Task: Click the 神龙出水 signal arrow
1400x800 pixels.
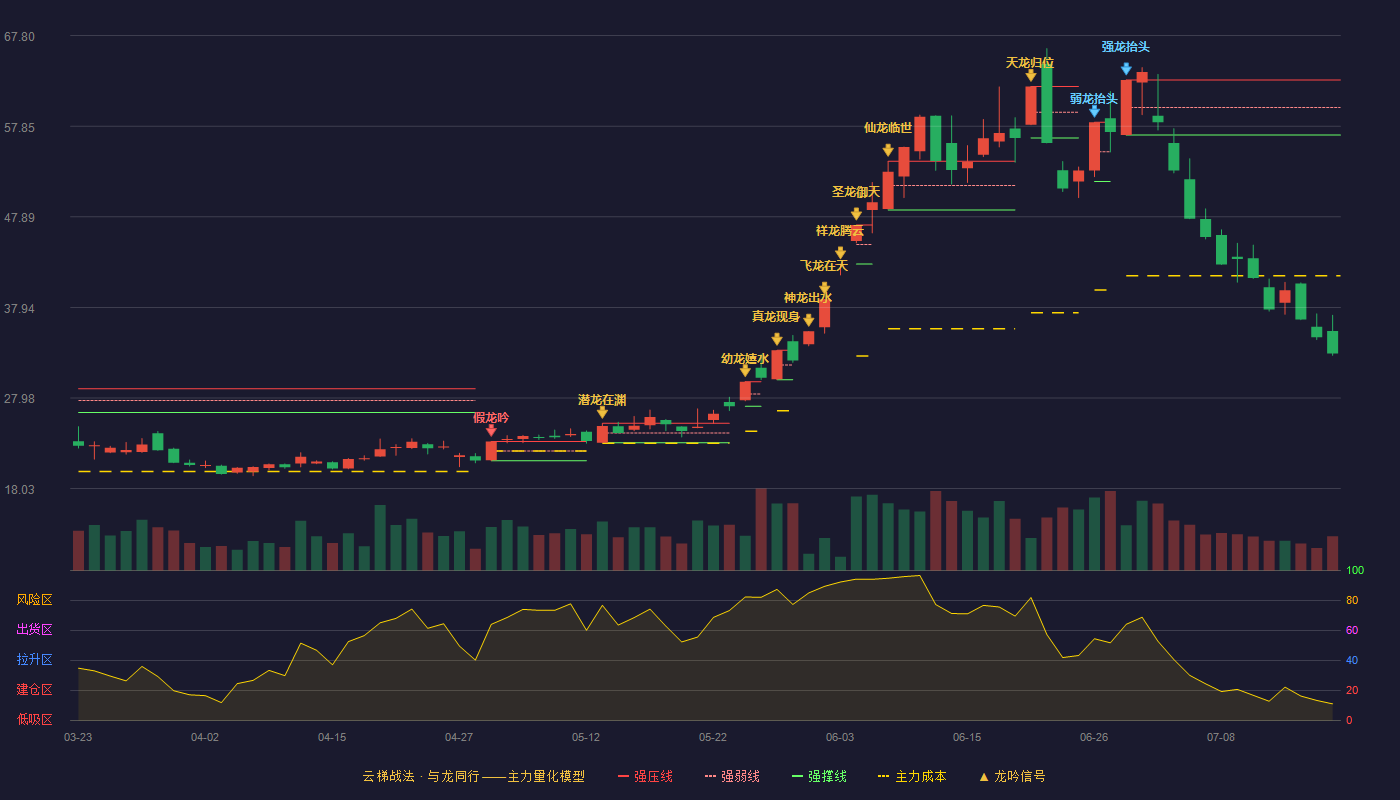Action: coord(824,289)
